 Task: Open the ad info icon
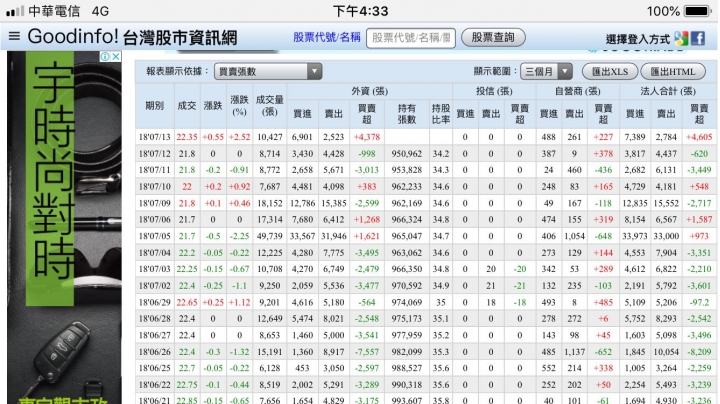(105, 56)
